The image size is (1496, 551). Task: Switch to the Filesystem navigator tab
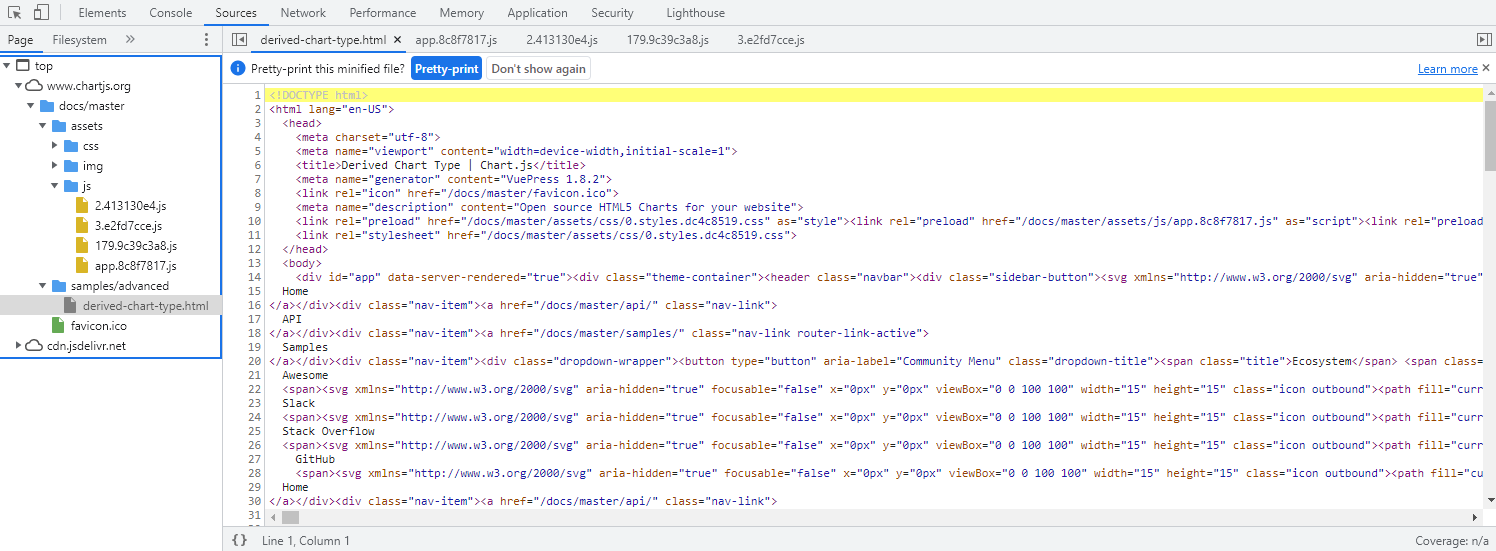point(79,40)
